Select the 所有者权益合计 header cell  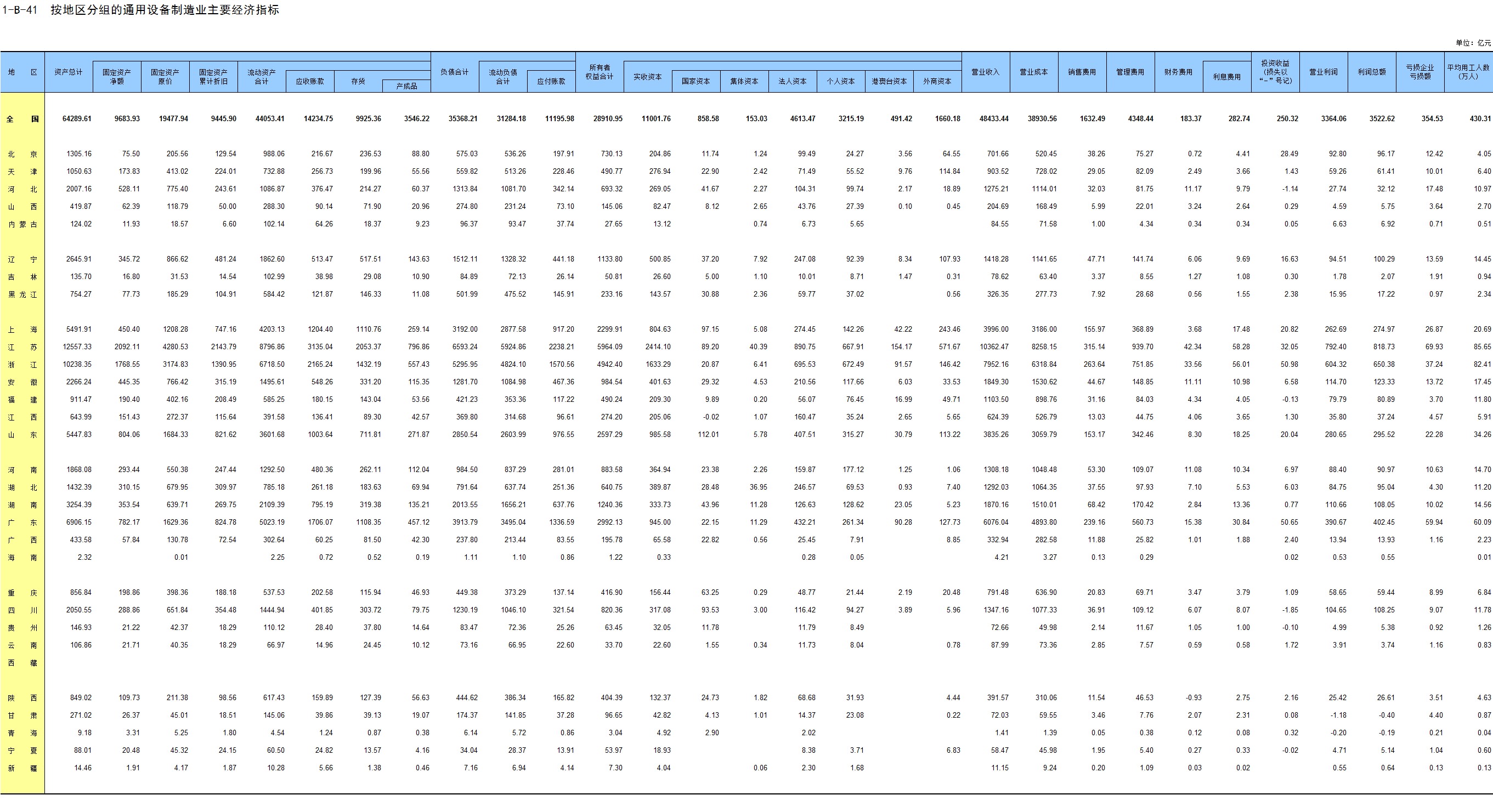point(600,72)
